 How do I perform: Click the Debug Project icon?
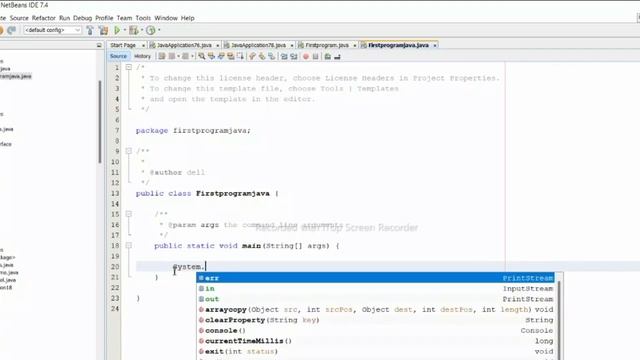coord(133,30)
